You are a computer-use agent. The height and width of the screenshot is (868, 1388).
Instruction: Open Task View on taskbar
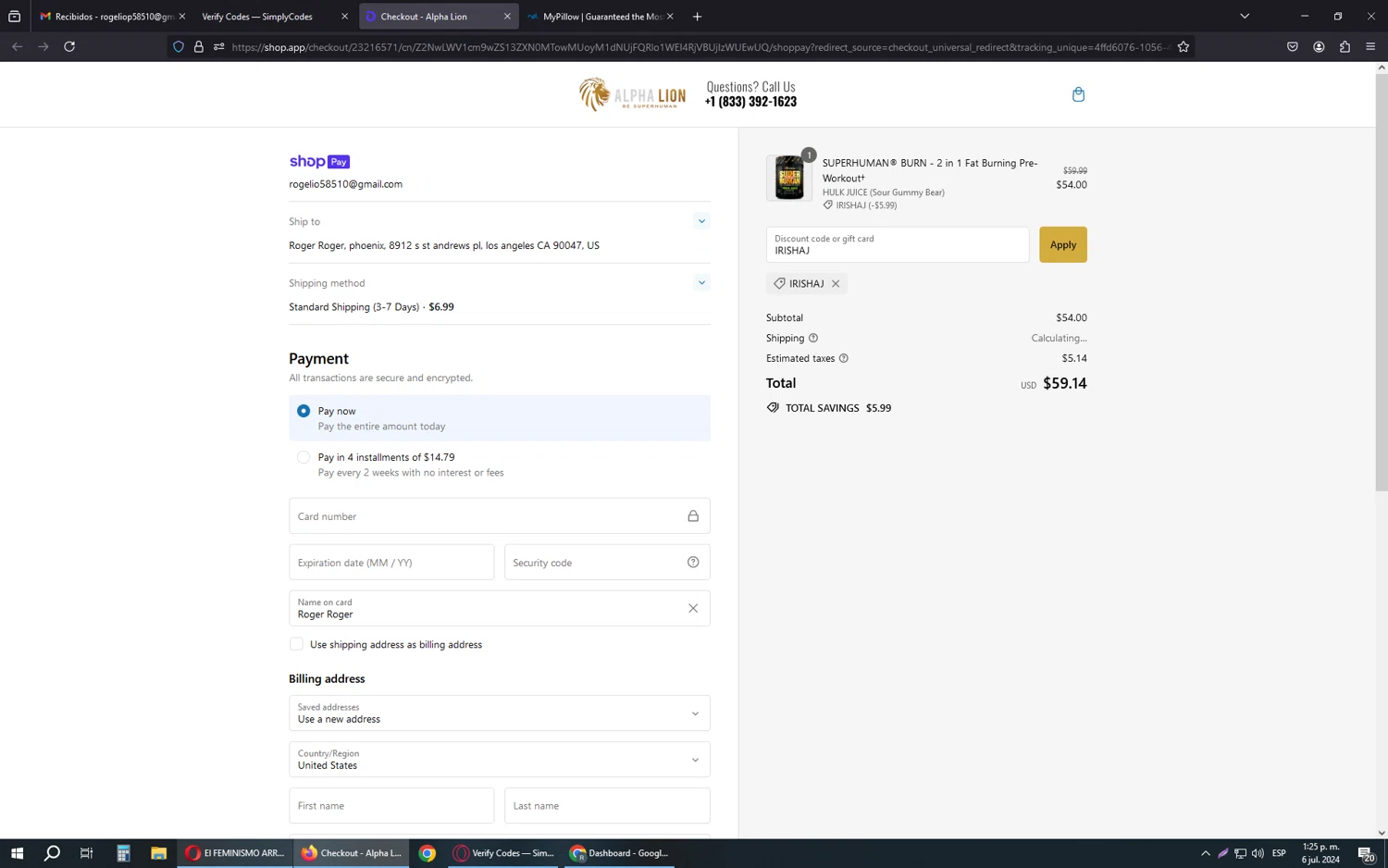tap(87, 853)
